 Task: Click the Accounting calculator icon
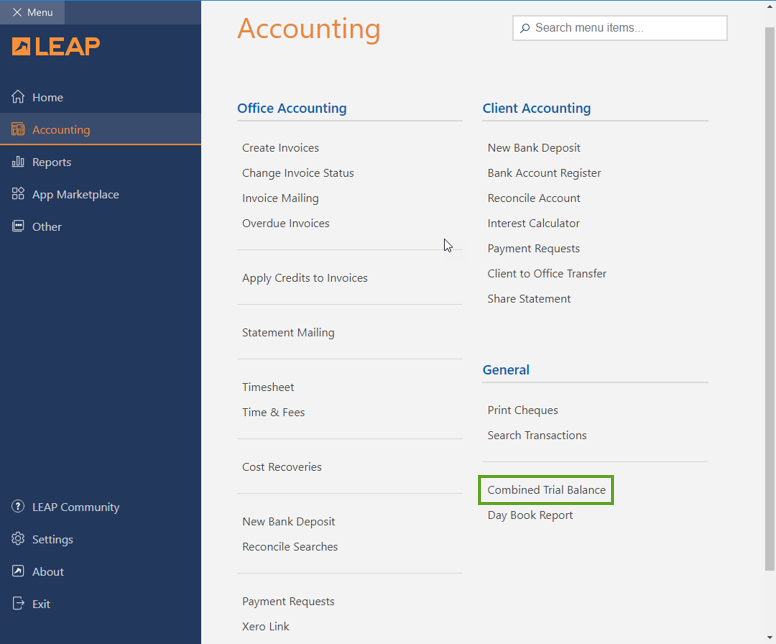(18, 129)
